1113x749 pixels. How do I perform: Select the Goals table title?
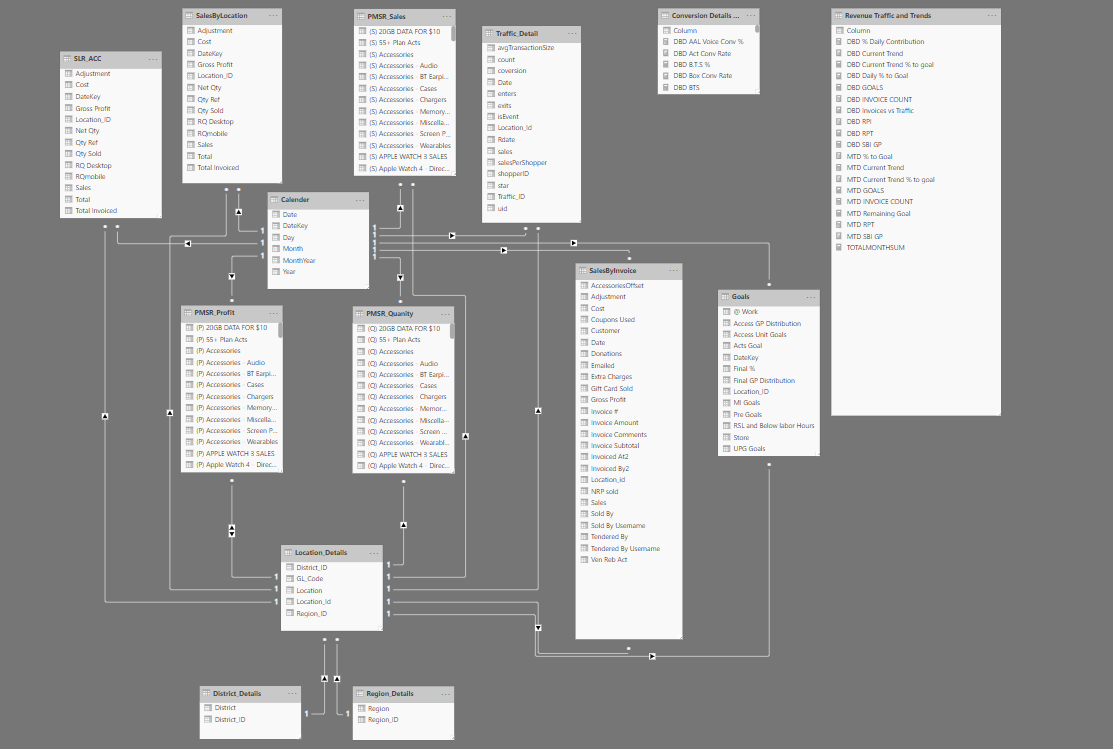tap(740, 297)
